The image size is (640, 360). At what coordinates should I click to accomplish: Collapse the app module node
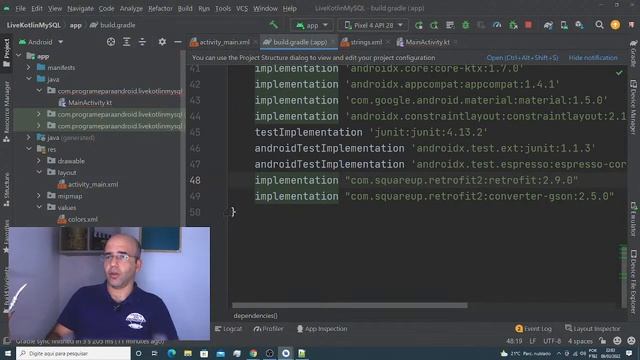[x=19, y=56]
